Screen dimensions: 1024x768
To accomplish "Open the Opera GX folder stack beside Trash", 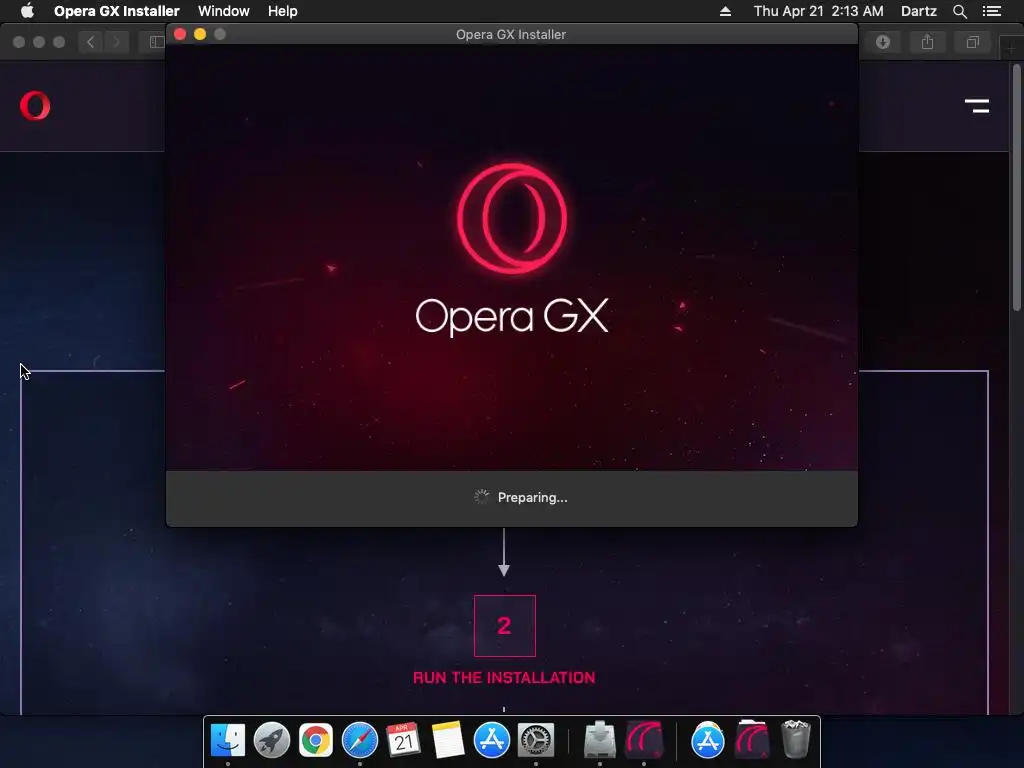I will pyautogui.click(x=752, y=739).
